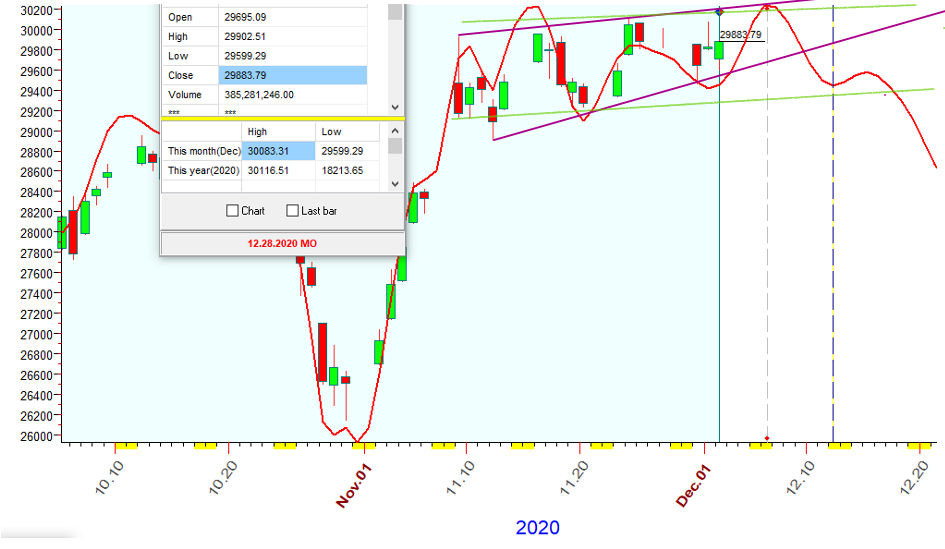The width and height of the screenshot is (945, 549).
Task: Click the lower table scroll up arrow
Action: (x=395, y=130)
